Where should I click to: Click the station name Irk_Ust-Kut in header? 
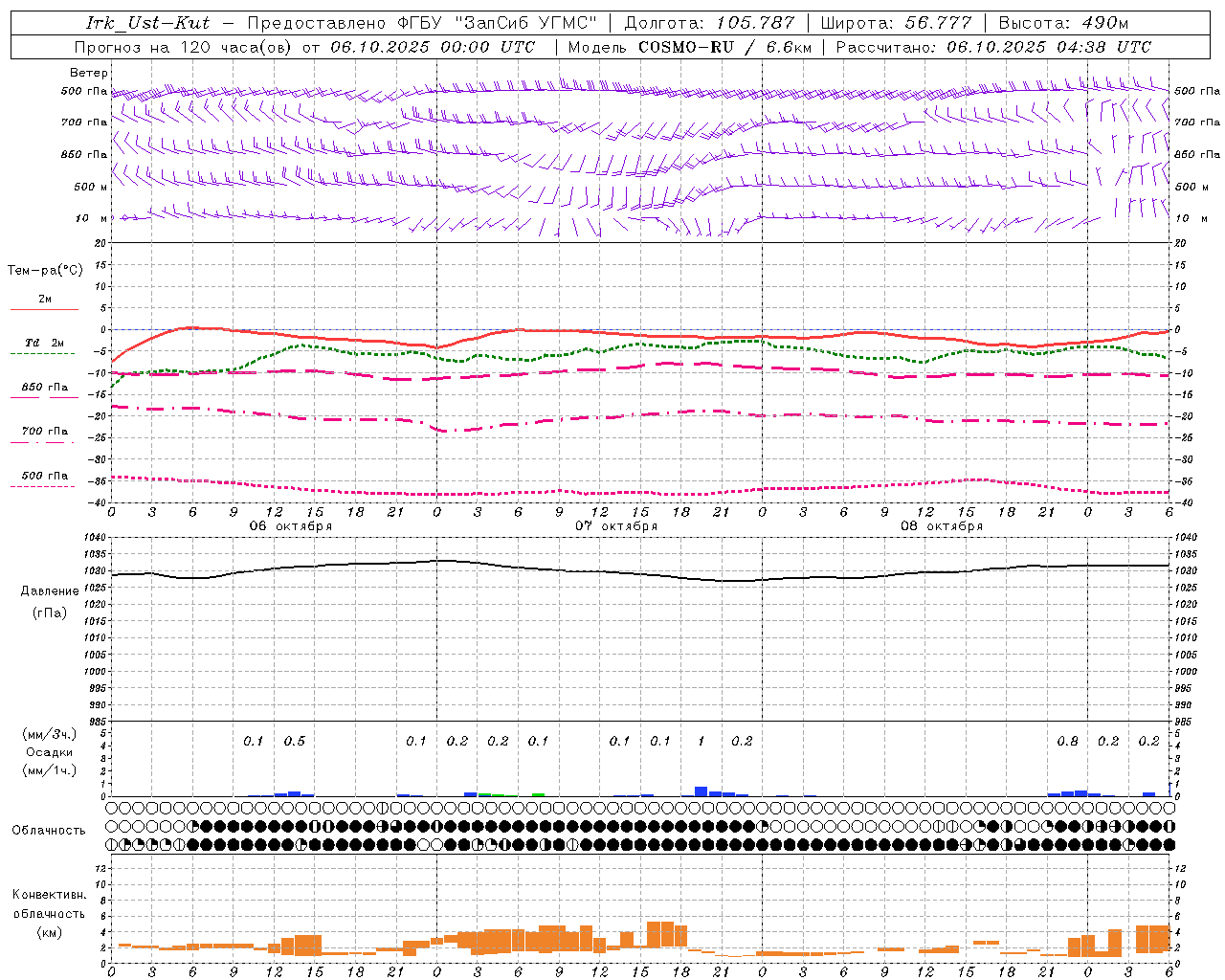coord(148,23)
